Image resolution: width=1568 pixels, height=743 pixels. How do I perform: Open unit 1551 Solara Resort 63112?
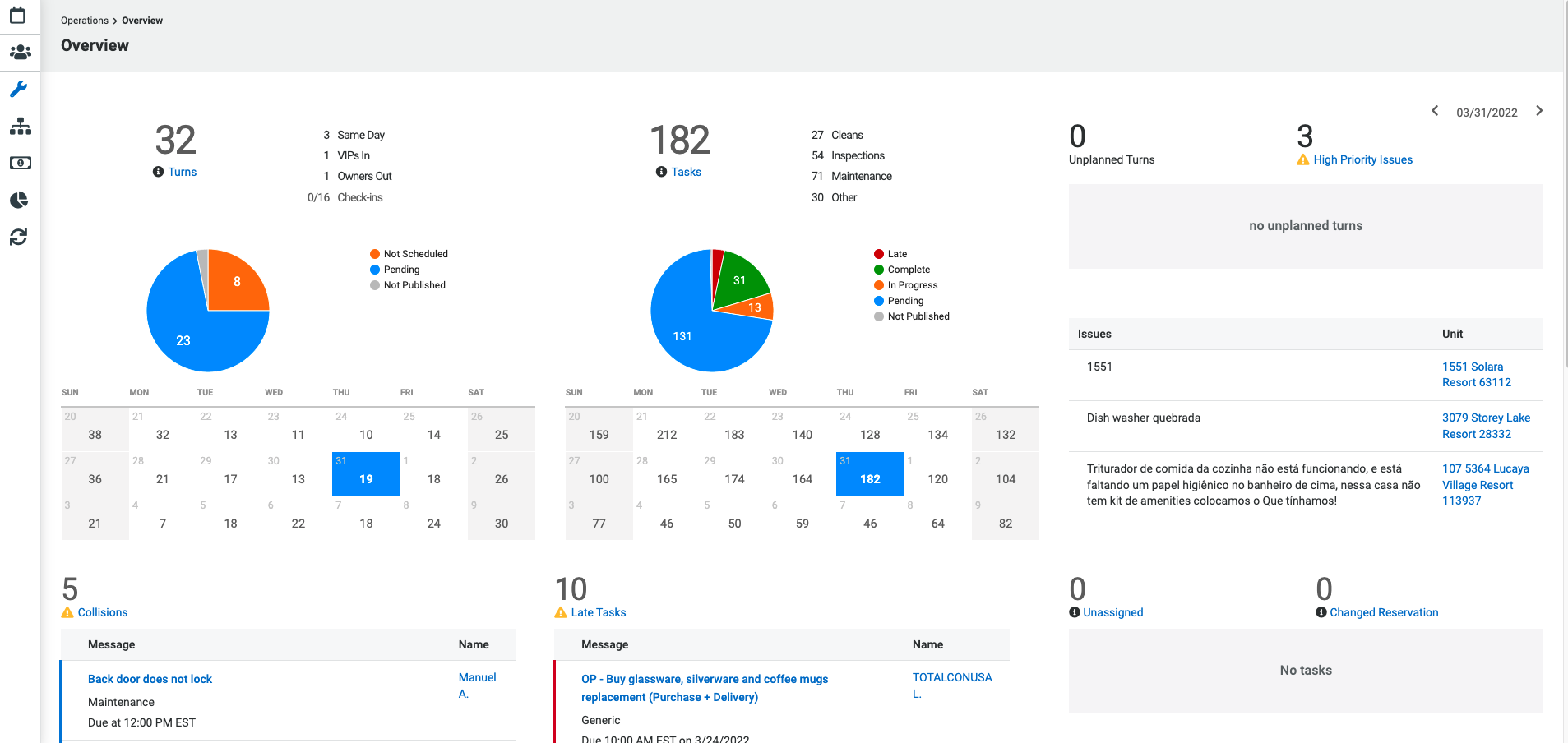tap(1477, 375)
